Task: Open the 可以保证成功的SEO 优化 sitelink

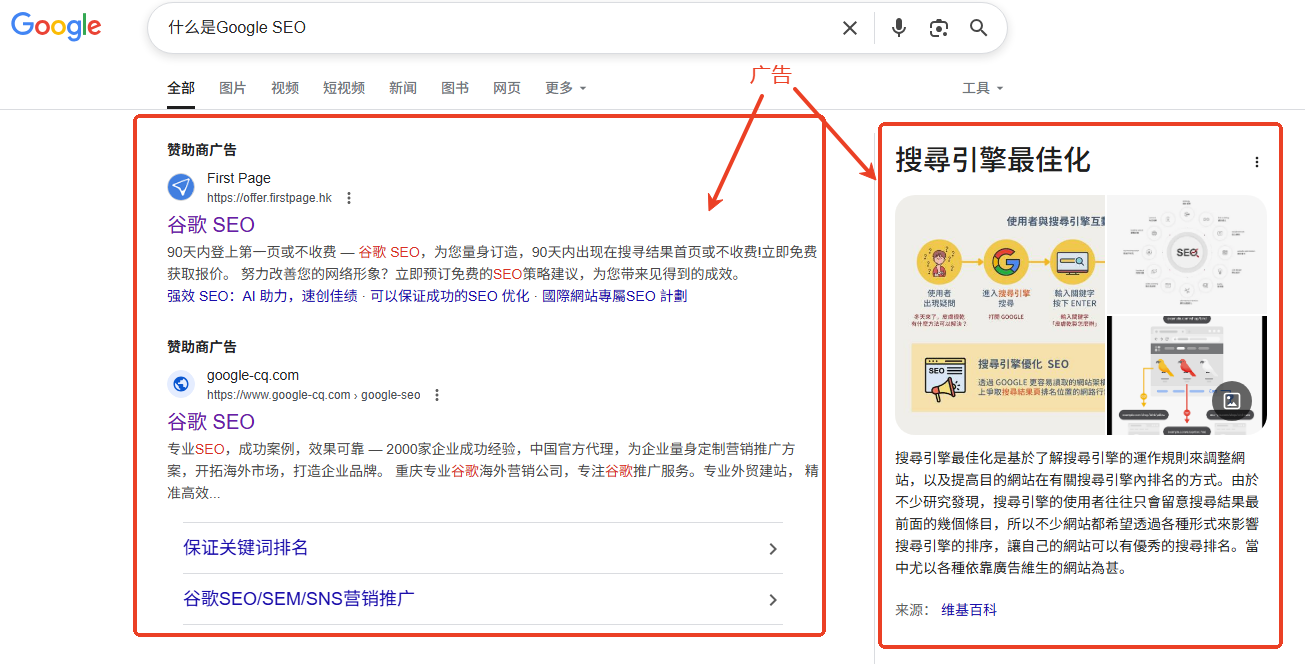Action: coord(450,296)
